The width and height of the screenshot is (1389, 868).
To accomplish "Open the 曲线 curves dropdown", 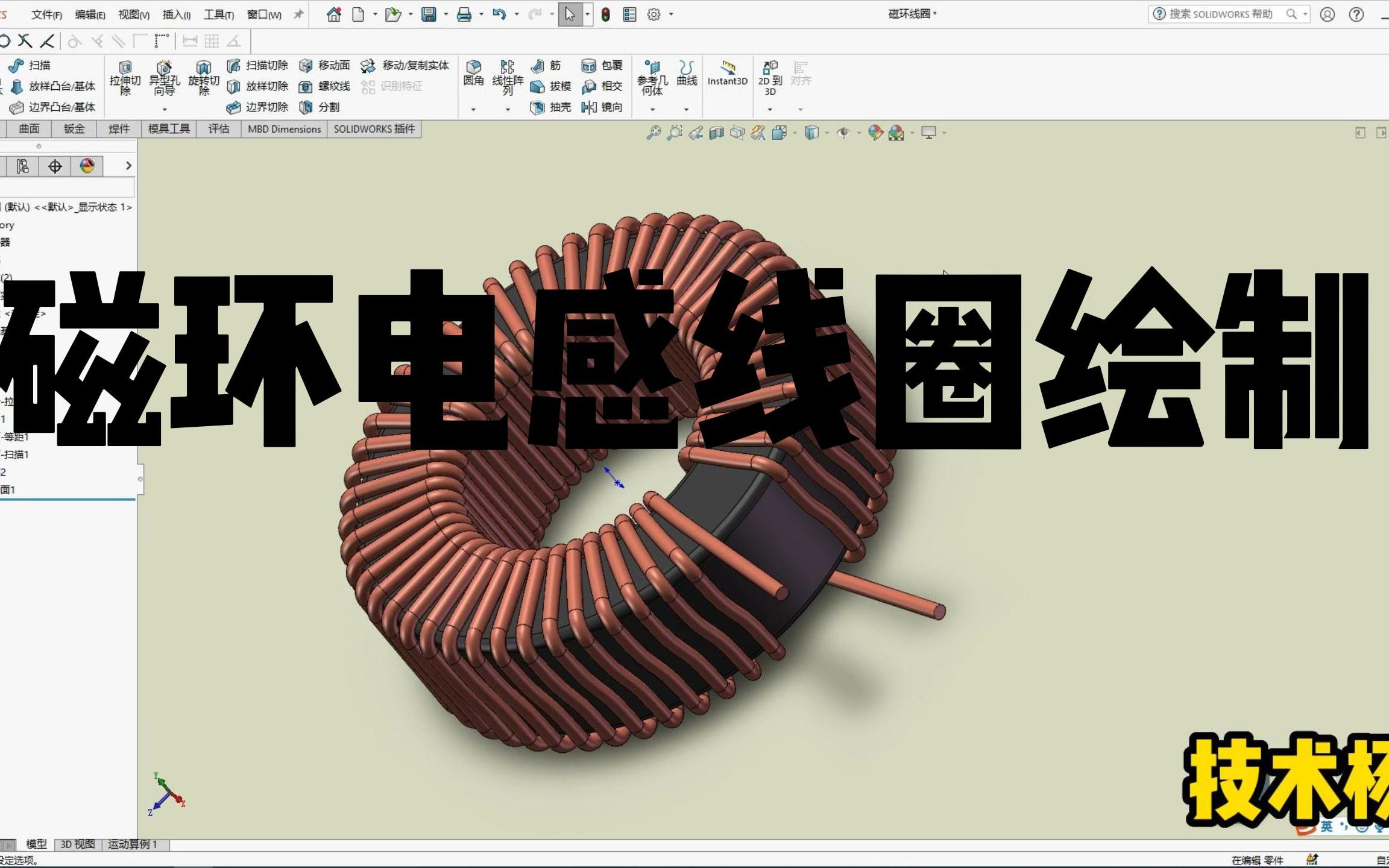I will pyautogui.click(x=686, y=110).
